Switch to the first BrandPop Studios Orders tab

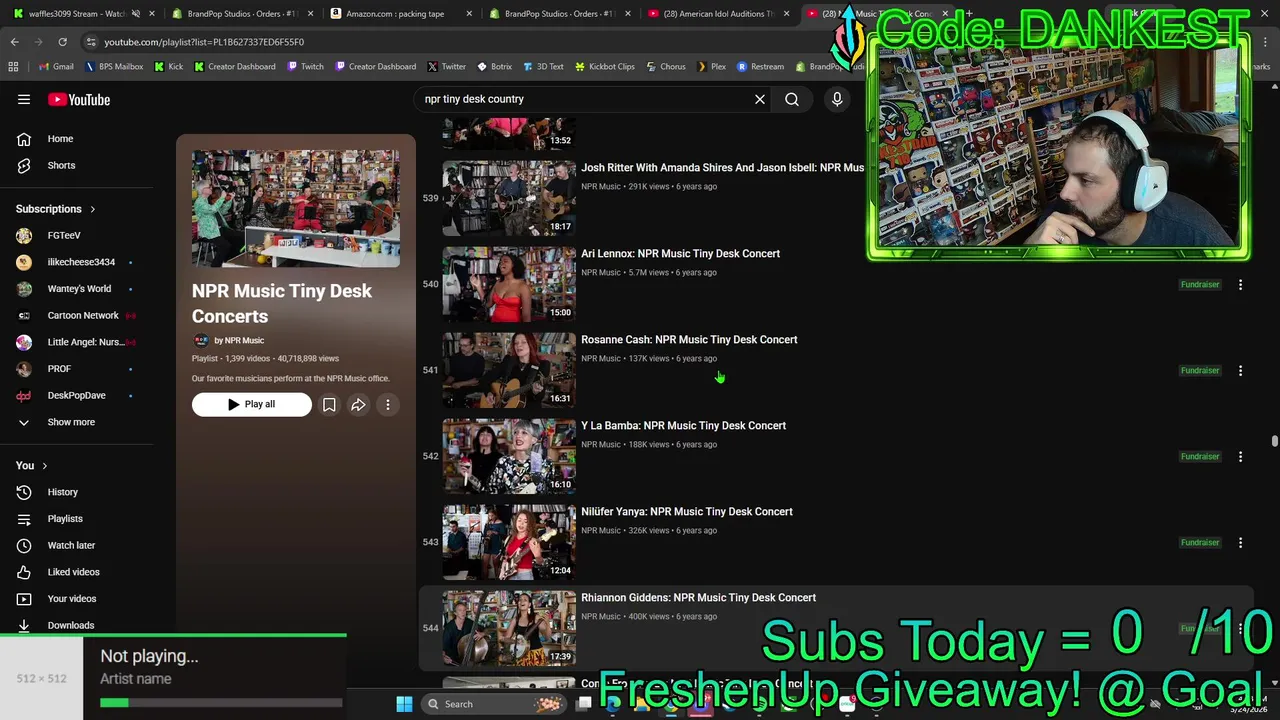tap(235, 14)
